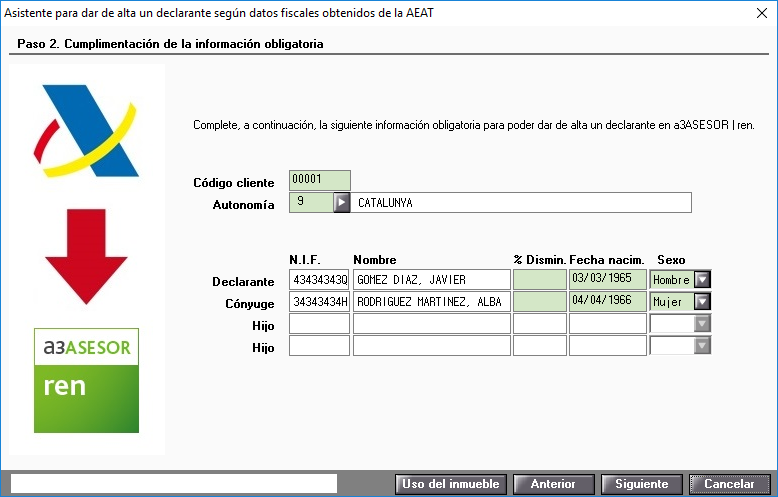Click the Cónyuge % Dismin. field
This screenshot has height=497, width=778.
pos(540,302)
